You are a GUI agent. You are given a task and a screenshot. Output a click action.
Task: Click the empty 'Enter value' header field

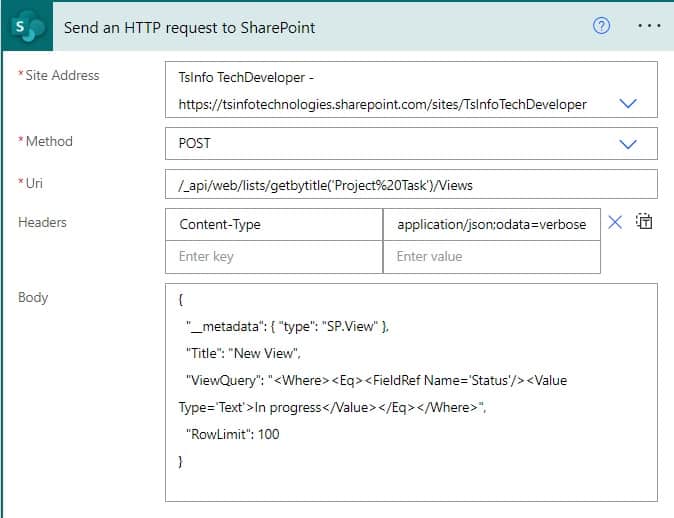491,257
